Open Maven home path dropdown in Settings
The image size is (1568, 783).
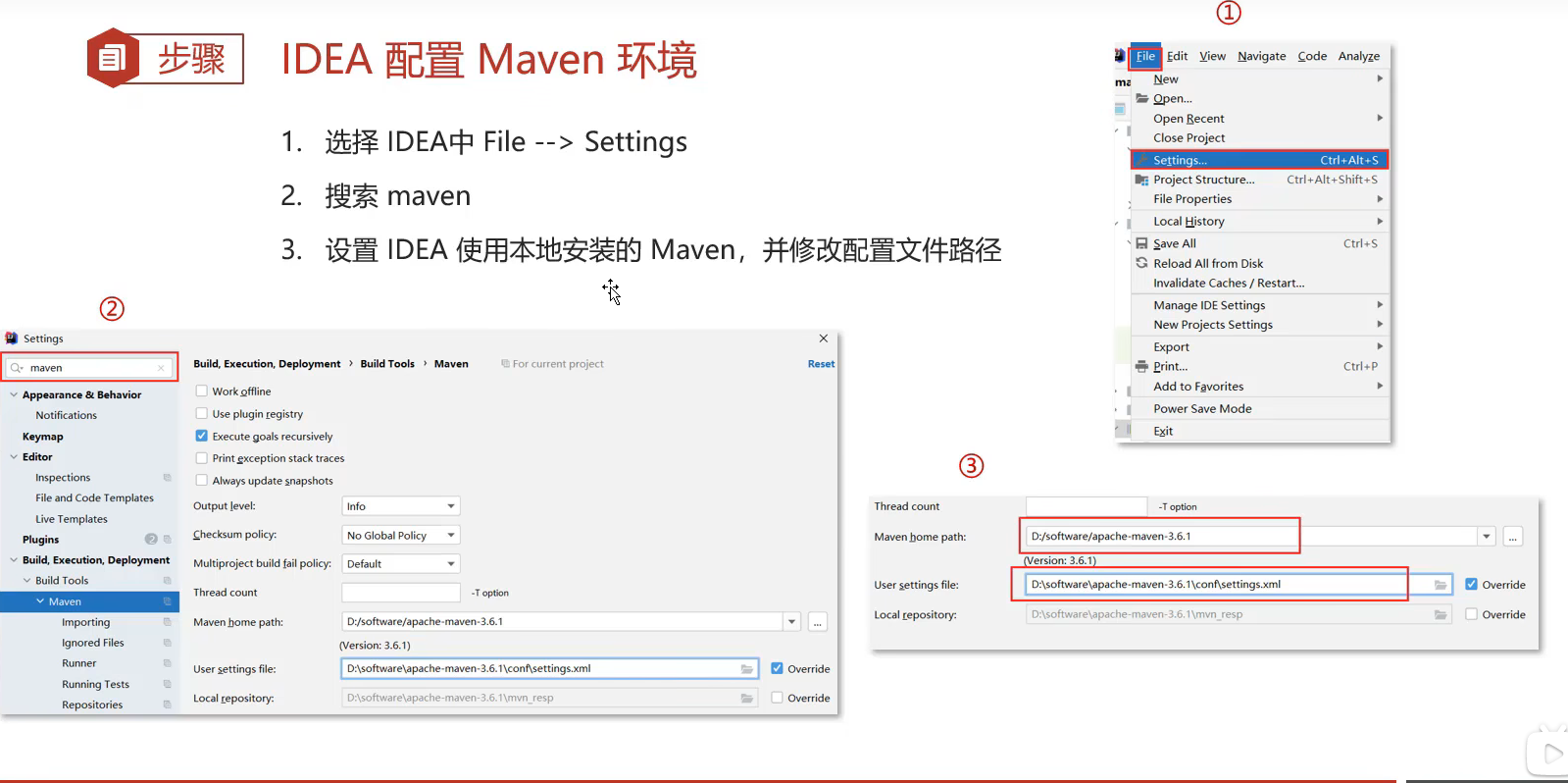point(791,622)
